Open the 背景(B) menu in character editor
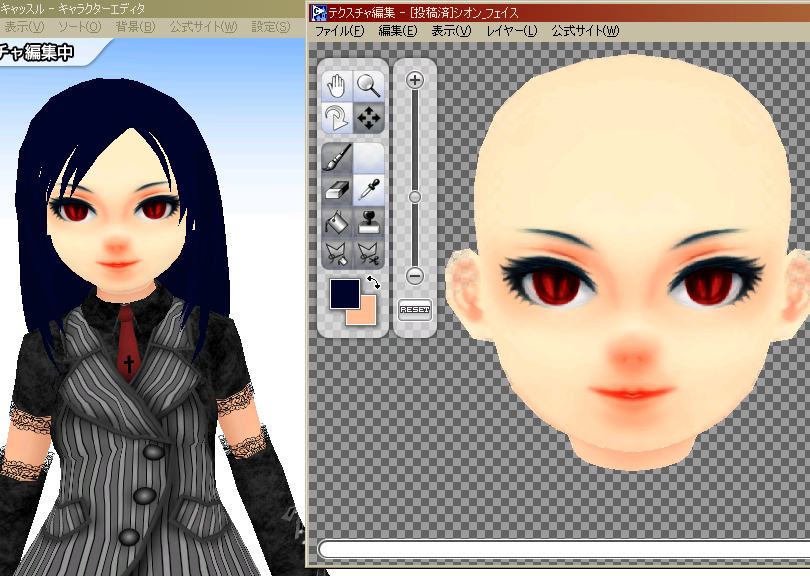Screen dimensions: 810x576 135,27
